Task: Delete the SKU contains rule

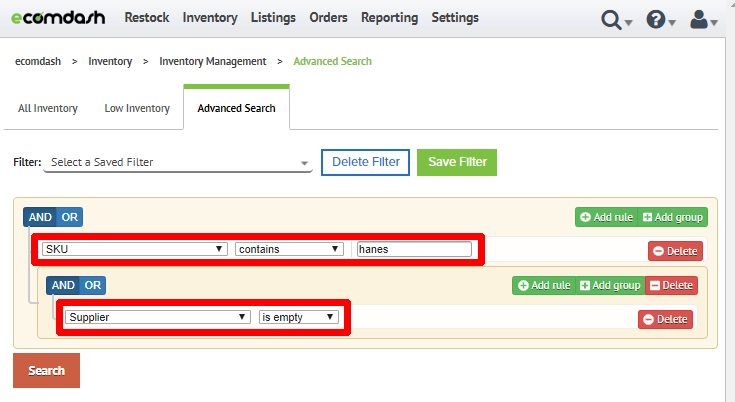Action: 675,251
